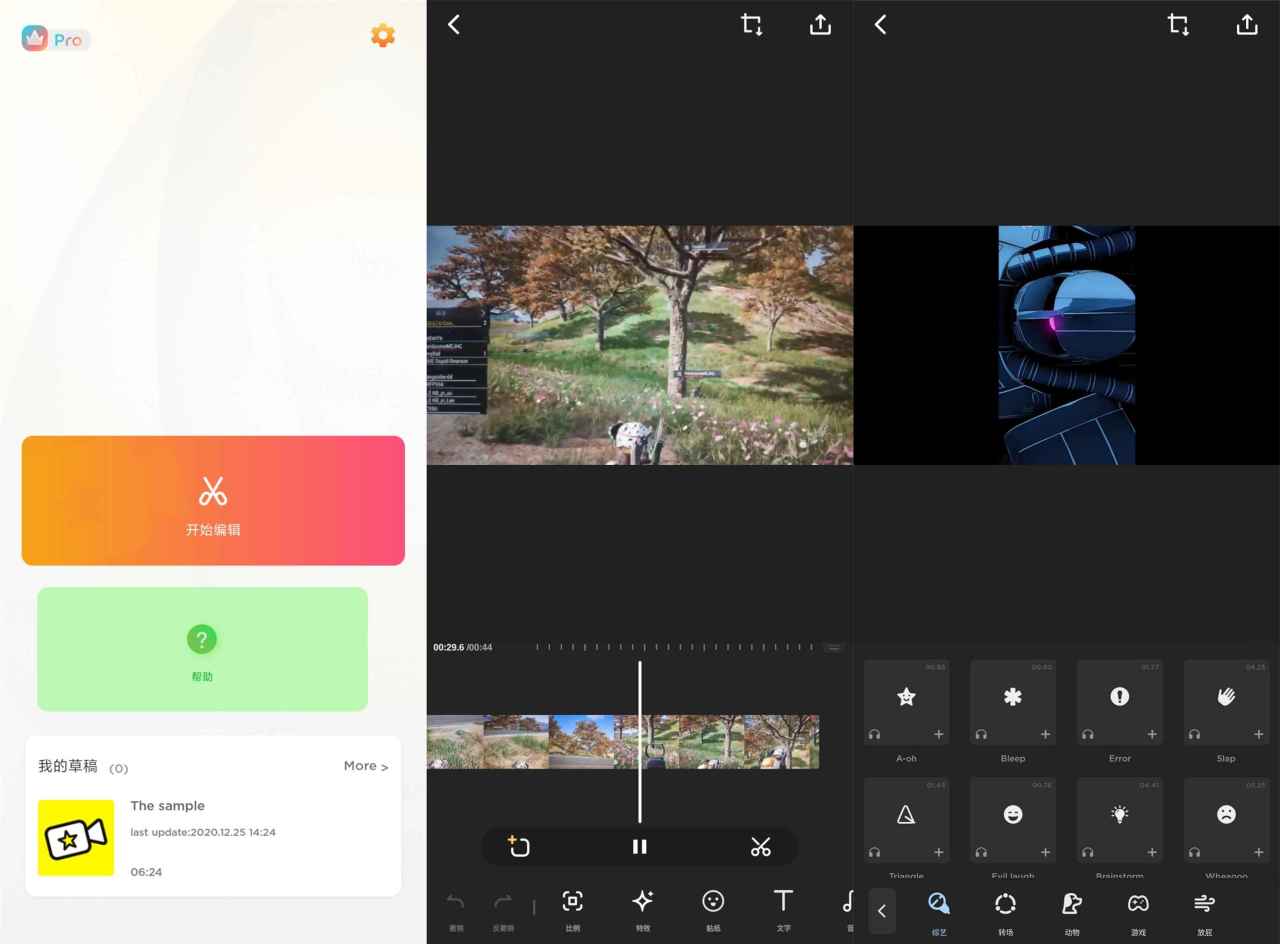Add a new clip with the plus-square icon
Viewport: 1280px width, 944px height.
click(519, 847)
